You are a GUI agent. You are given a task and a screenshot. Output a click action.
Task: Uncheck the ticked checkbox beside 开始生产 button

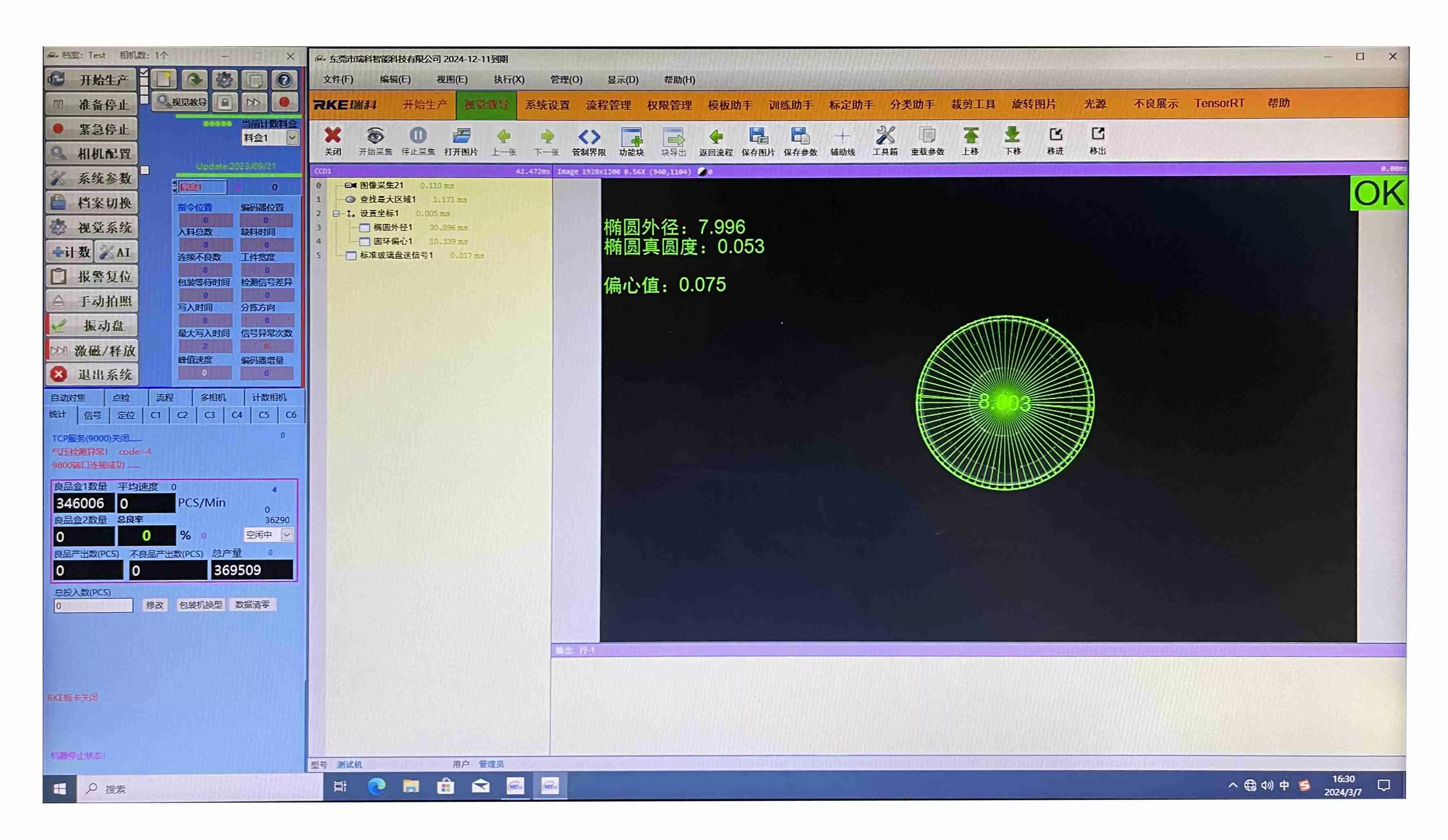(144, 73)
